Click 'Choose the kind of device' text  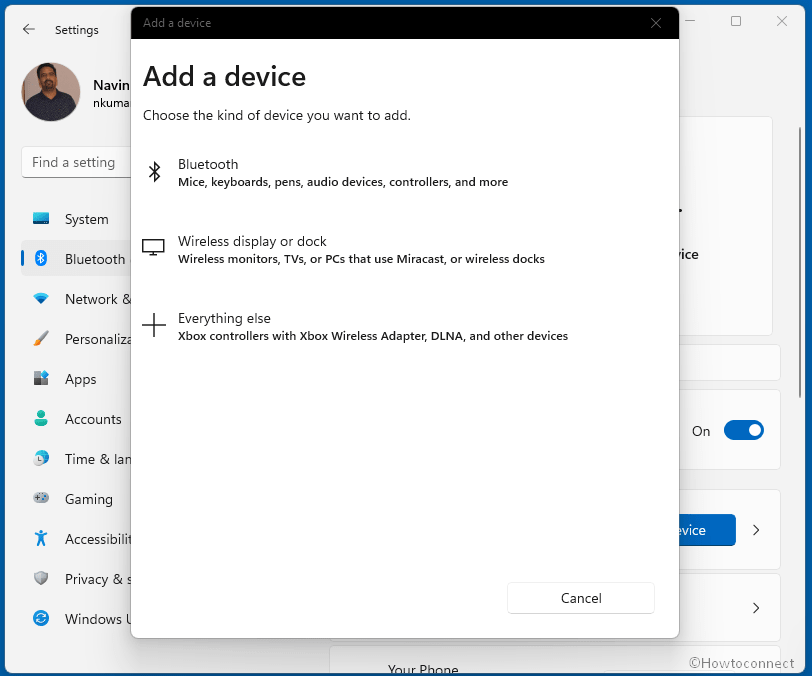pyautogui.click(x=277, y=115)
